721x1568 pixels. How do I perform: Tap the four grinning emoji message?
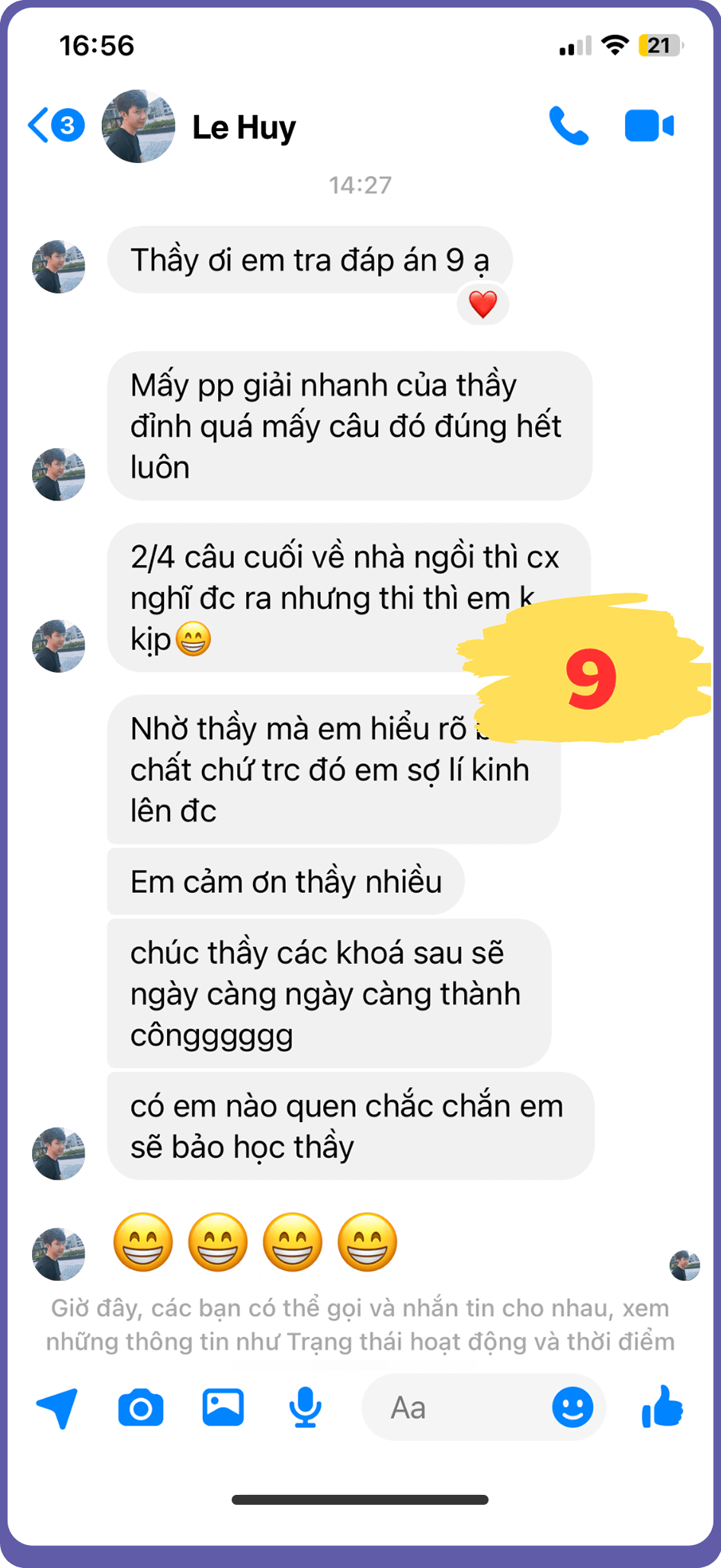click(x=255, y=1243)
